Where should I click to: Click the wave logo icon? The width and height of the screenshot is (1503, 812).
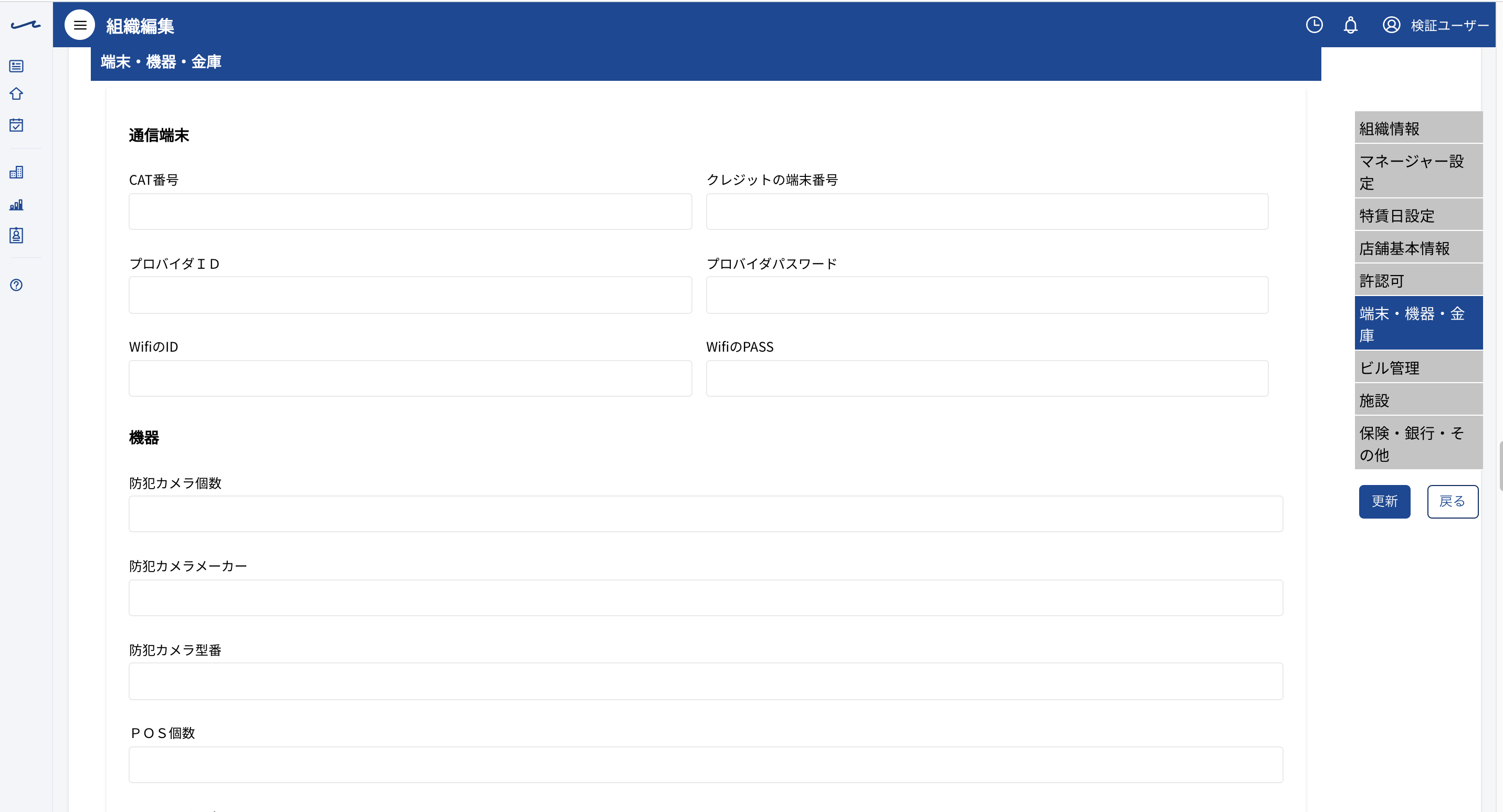(x=26, y=25)
